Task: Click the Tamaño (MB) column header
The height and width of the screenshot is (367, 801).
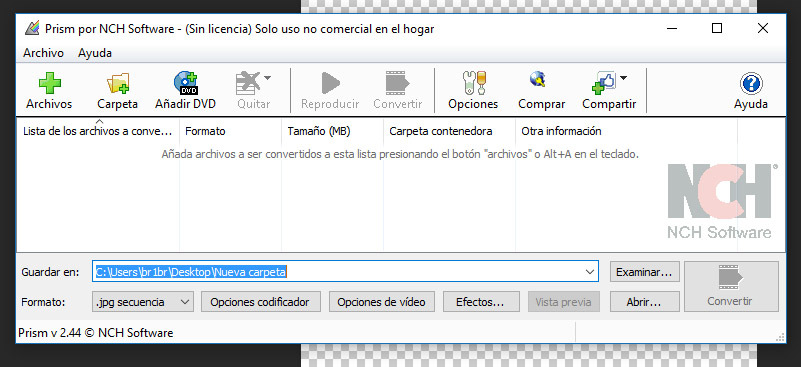Action: pos(332,131)
